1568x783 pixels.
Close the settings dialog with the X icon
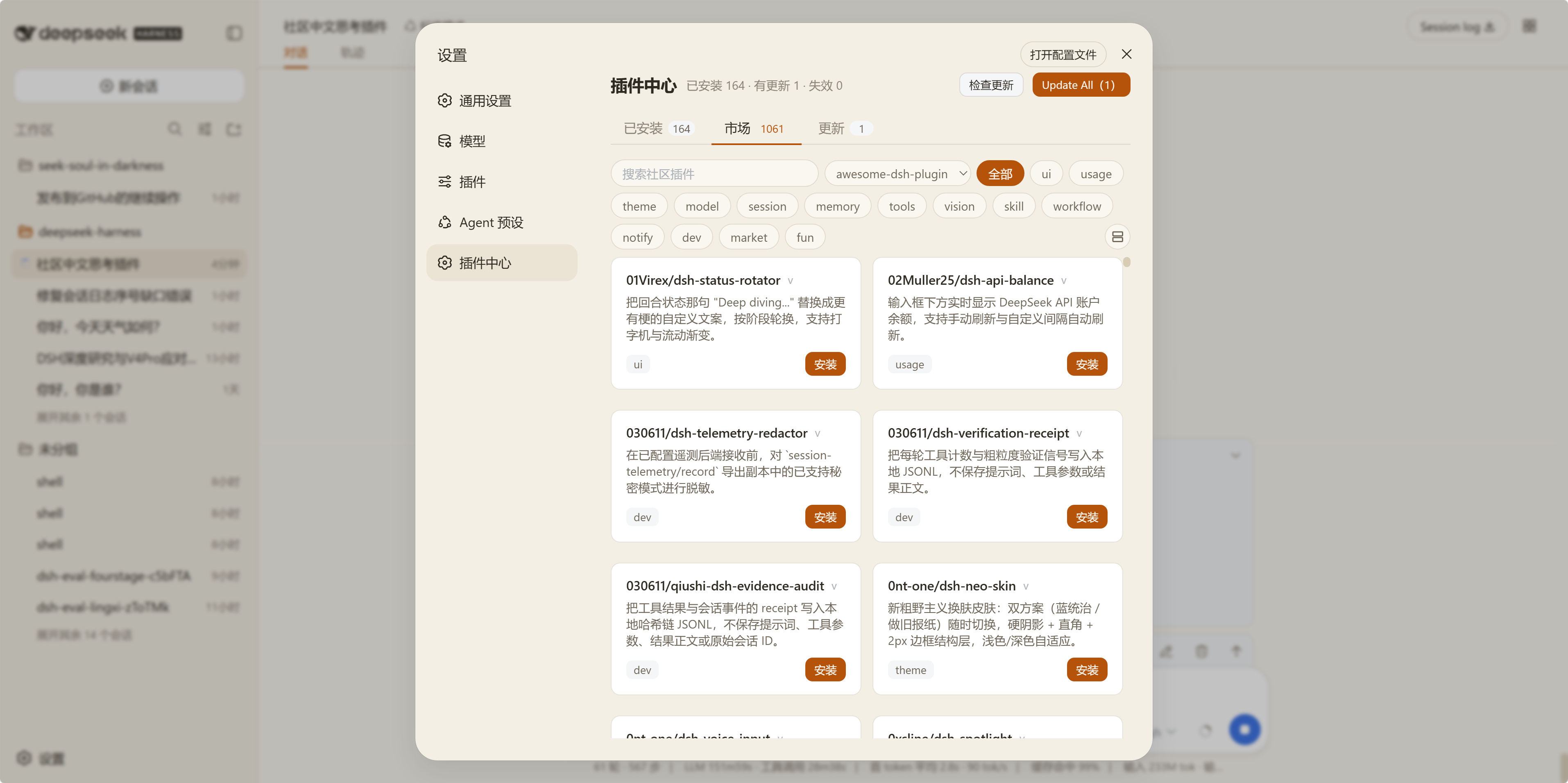pos(1126,54)
